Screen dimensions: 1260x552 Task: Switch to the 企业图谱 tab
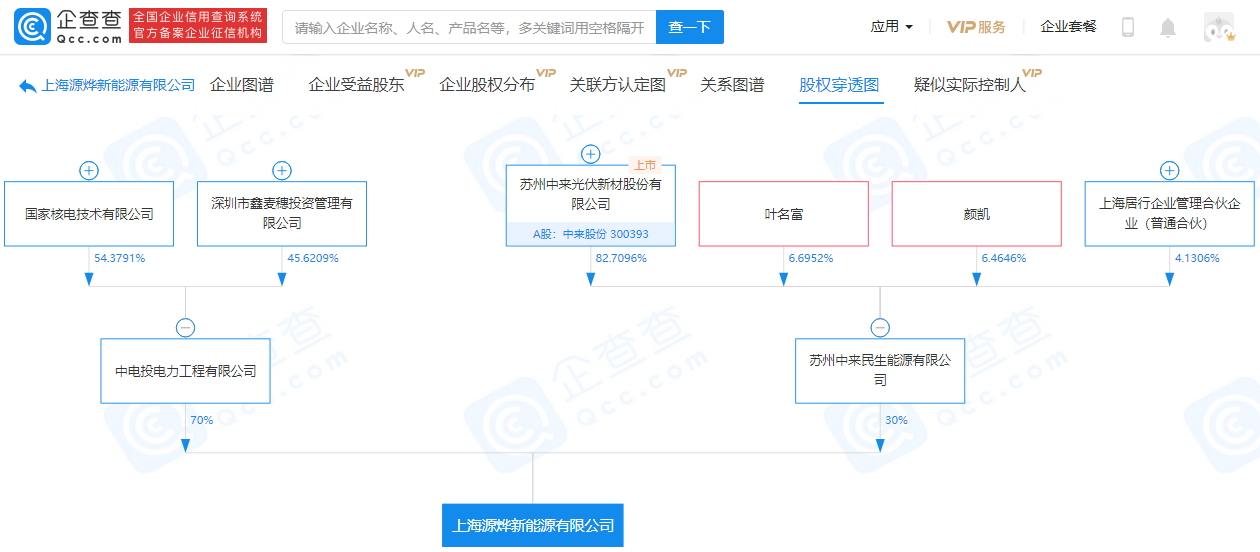point(241,85)
